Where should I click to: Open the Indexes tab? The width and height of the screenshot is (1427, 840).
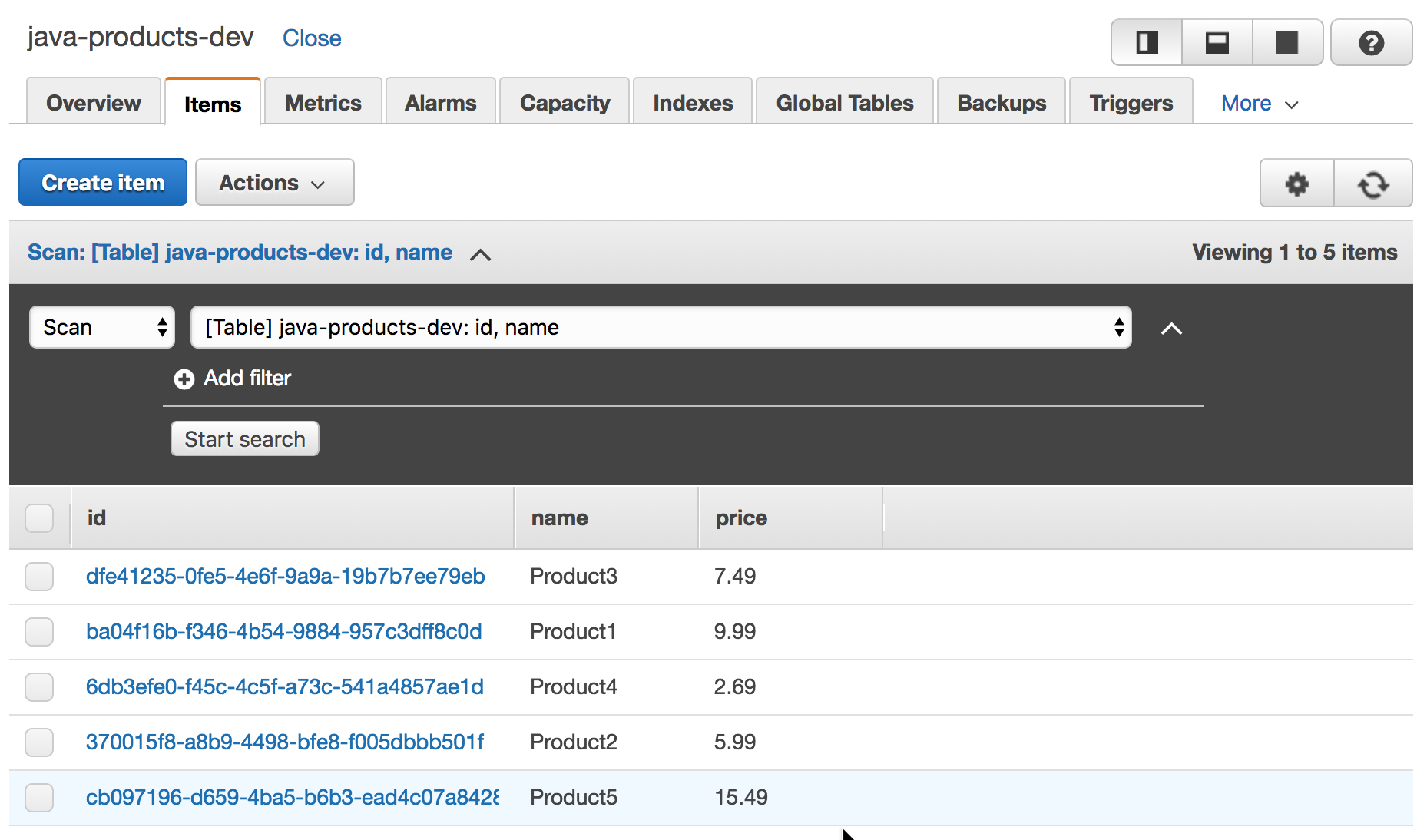[x=693, y=103]
